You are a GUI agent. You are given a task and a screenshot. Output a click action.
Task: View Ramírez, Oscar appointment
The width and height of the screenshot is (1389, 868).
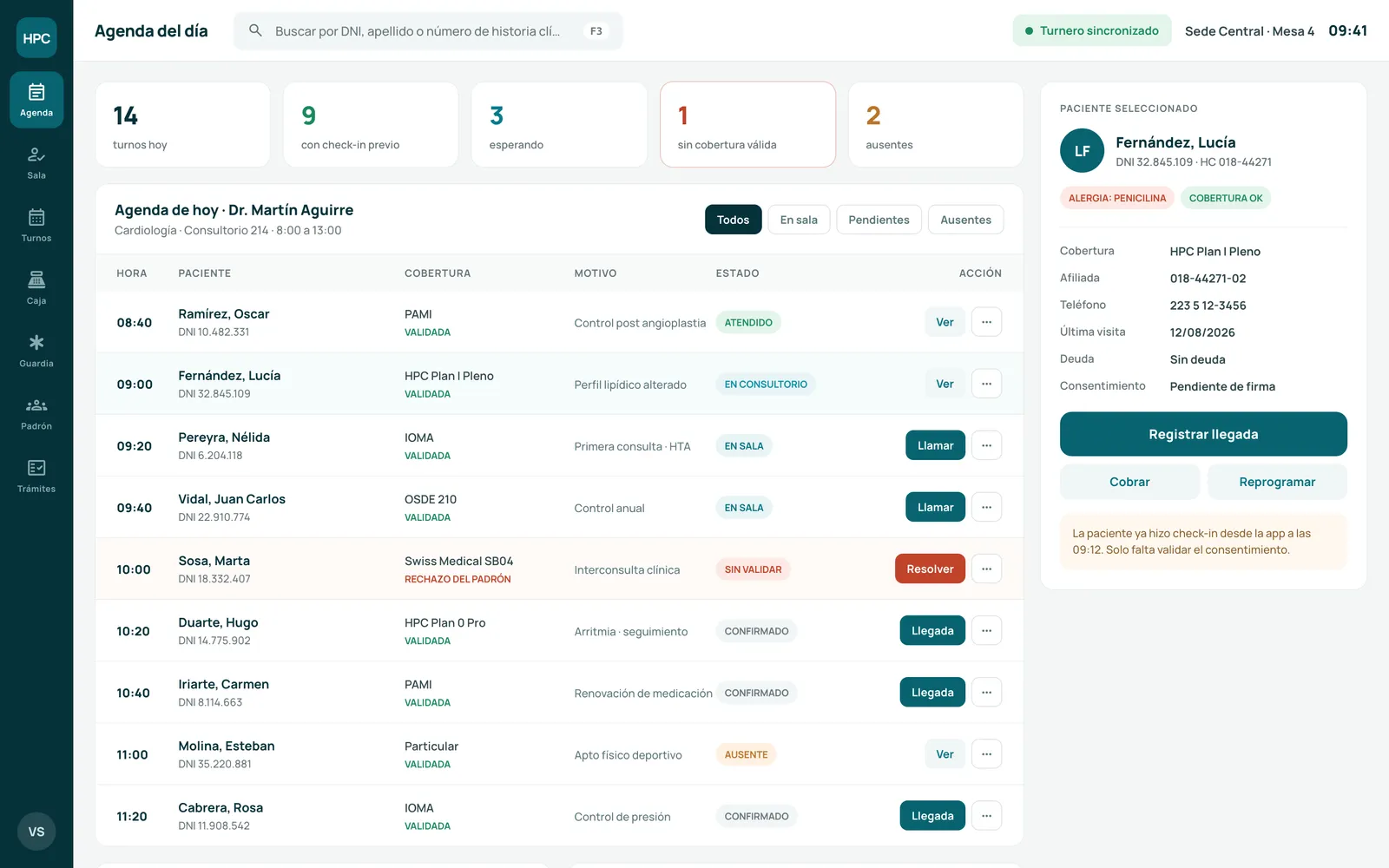tap(945, 322)
